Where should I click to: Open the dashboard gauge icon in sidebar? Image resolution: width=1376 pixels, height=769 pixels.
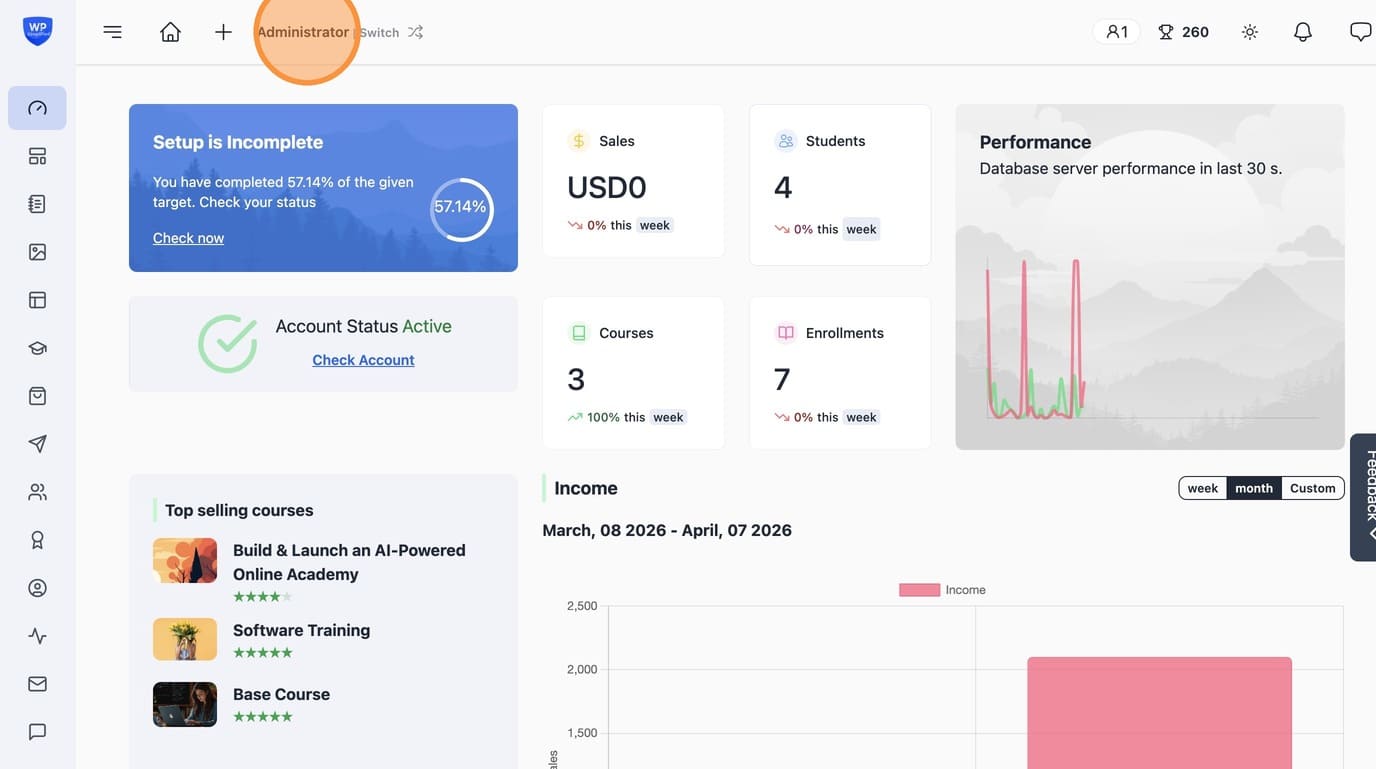37,108
